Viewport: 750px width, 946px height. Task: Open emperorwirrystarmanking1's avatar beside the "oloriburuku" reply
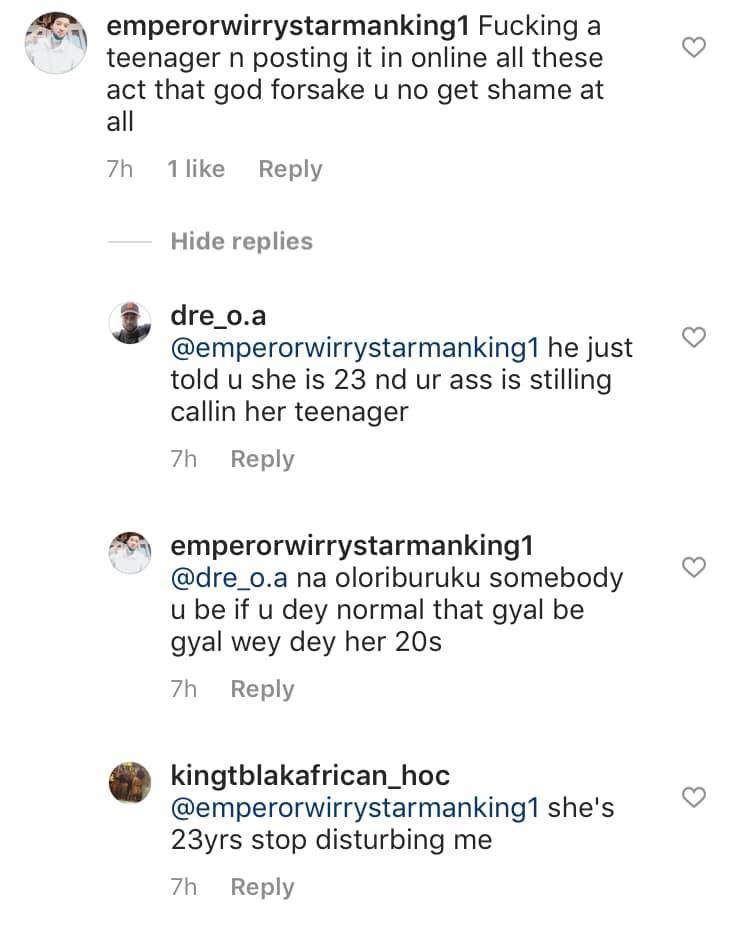[x=129, y=552]
